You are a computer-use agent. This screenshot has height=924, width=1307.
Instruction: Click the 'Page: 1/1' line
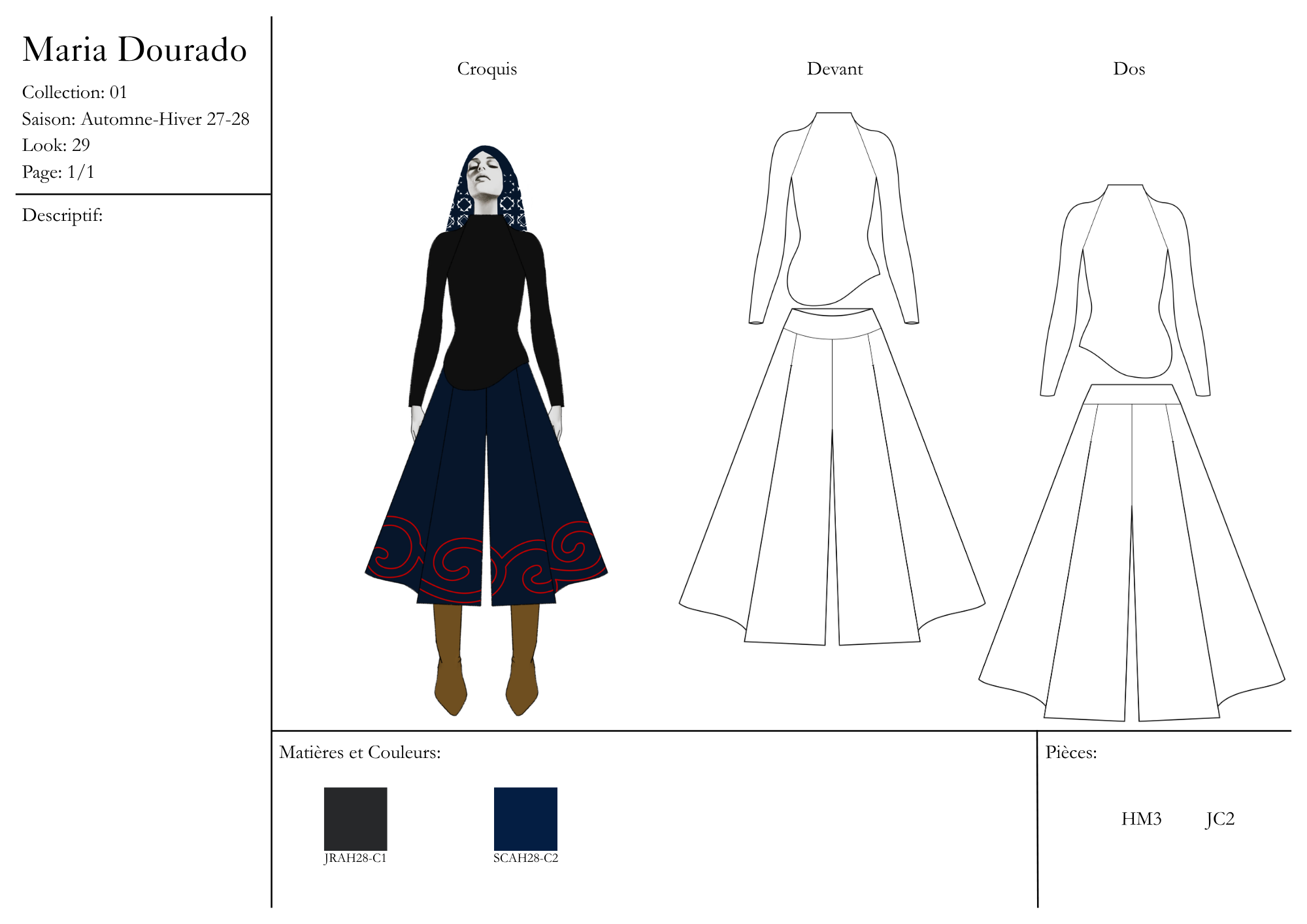(58, 172)
